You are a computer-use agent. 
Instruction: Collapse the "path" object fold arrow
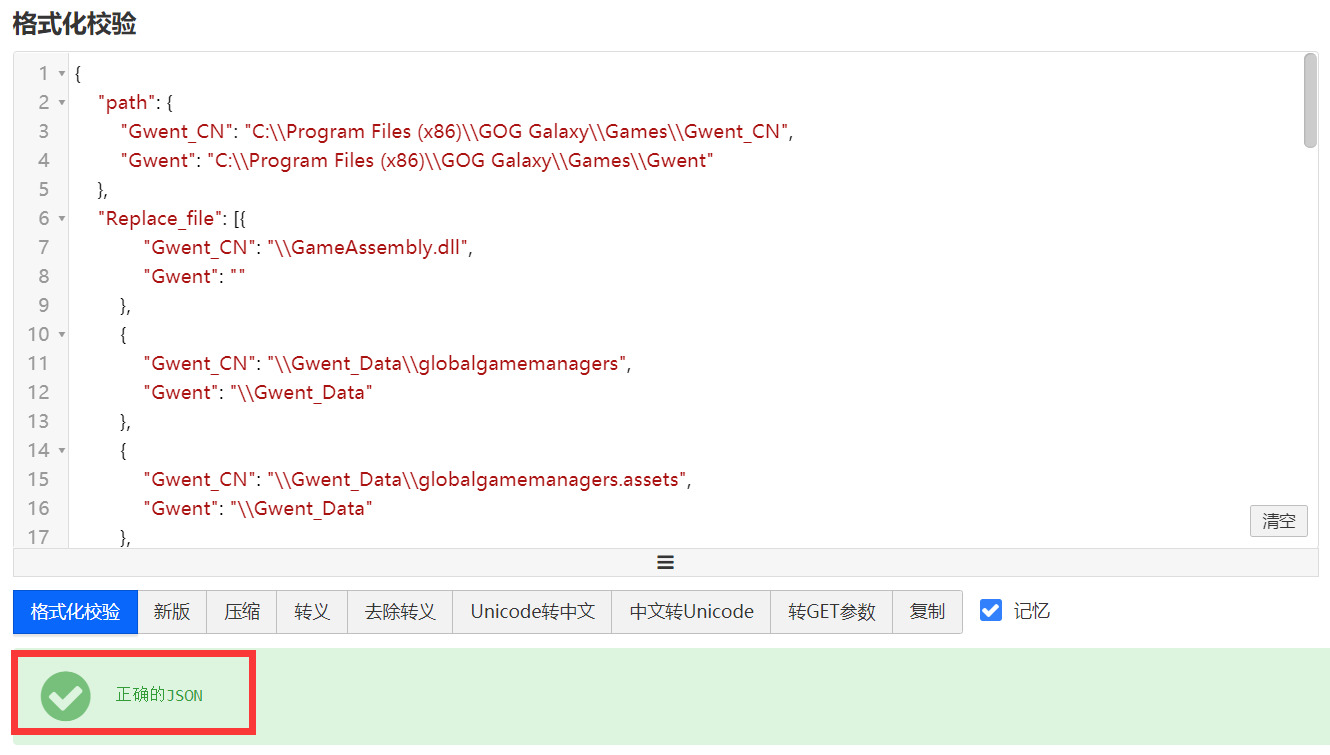pyautogui.click(x=62, y=103)
